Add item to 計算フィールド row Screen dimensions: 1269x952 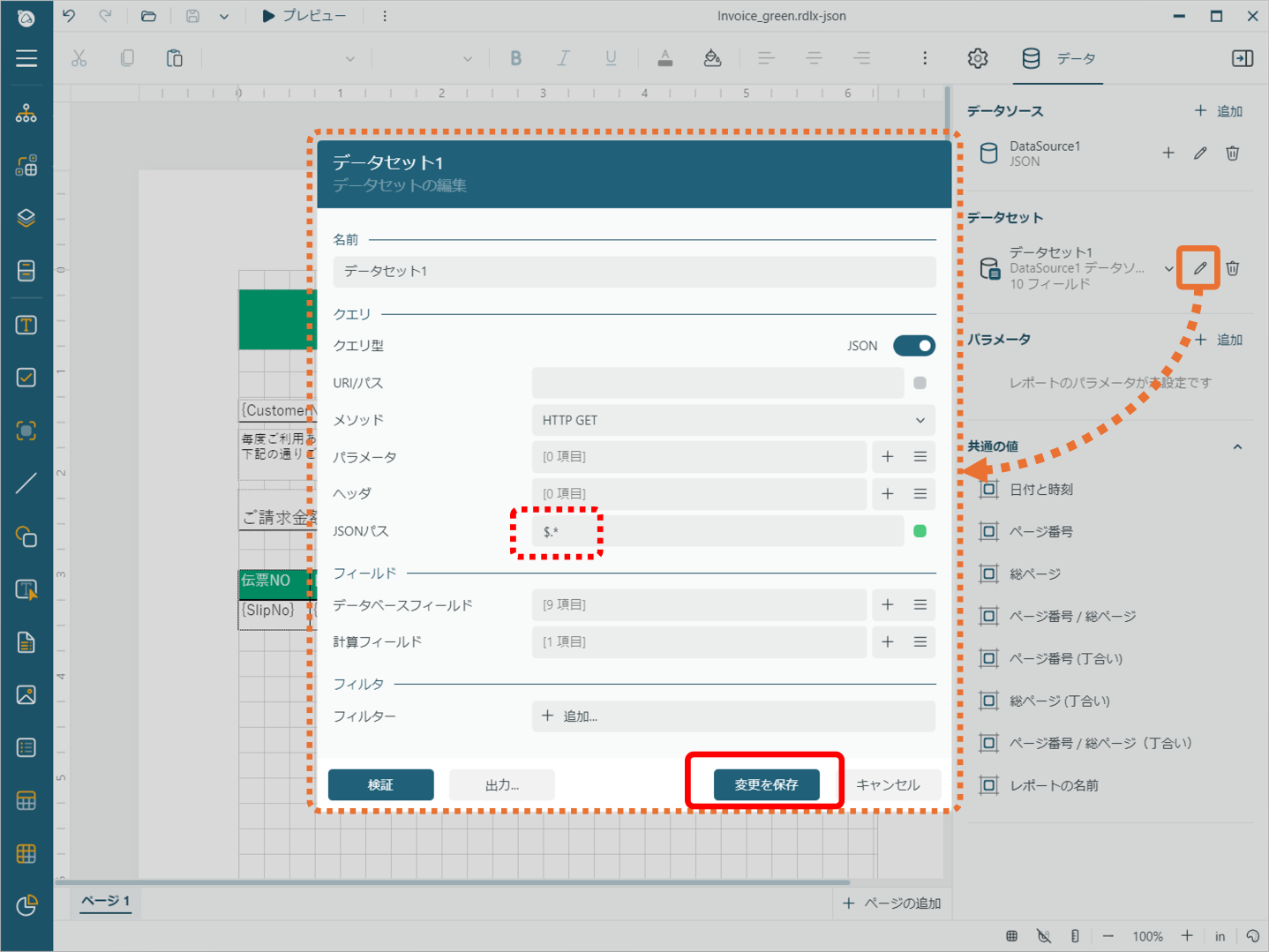tap(888, 642)
